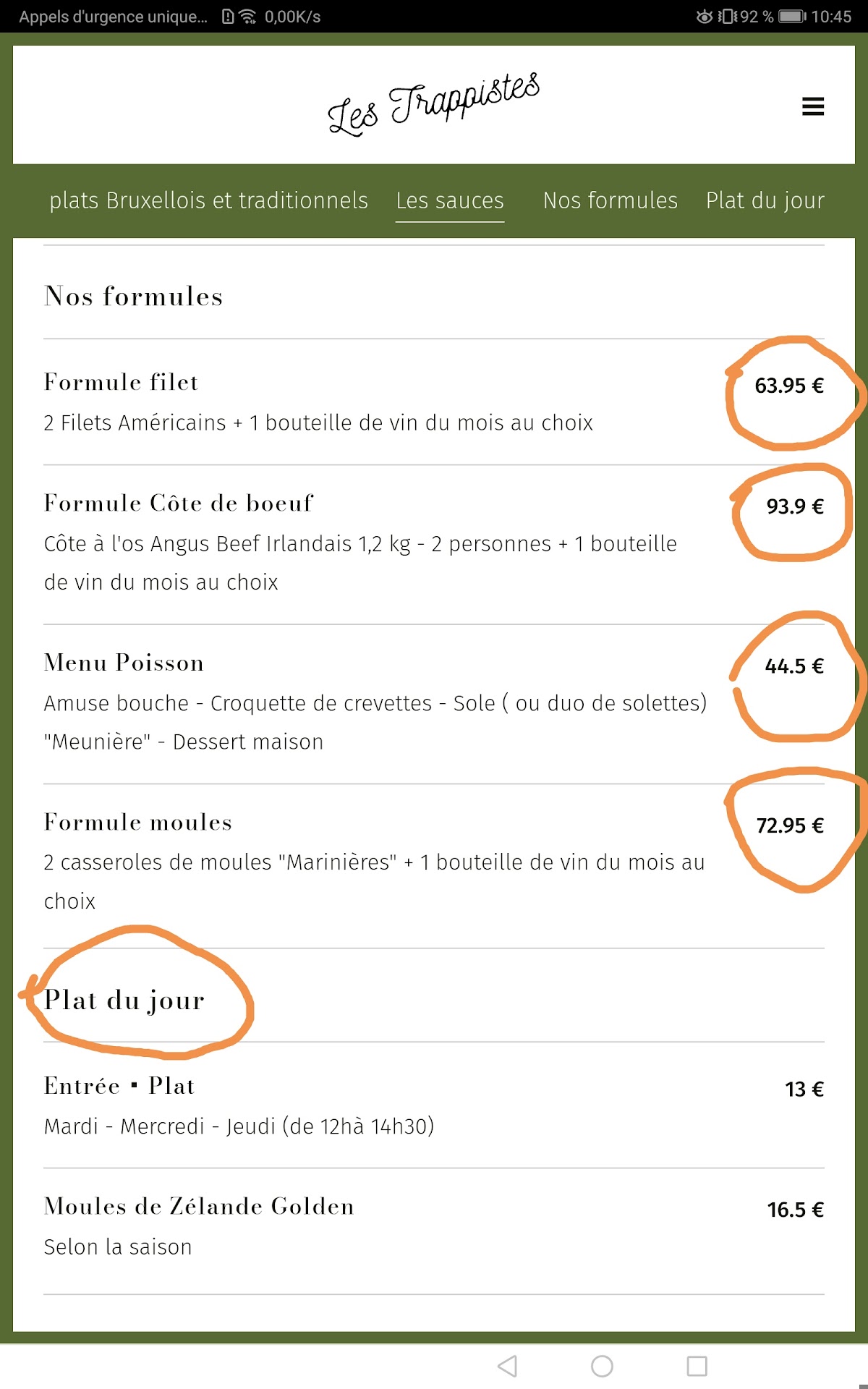Select the Les sauces tab
The height and width of the screenshot is (1389, 868).
coord(450,200)
